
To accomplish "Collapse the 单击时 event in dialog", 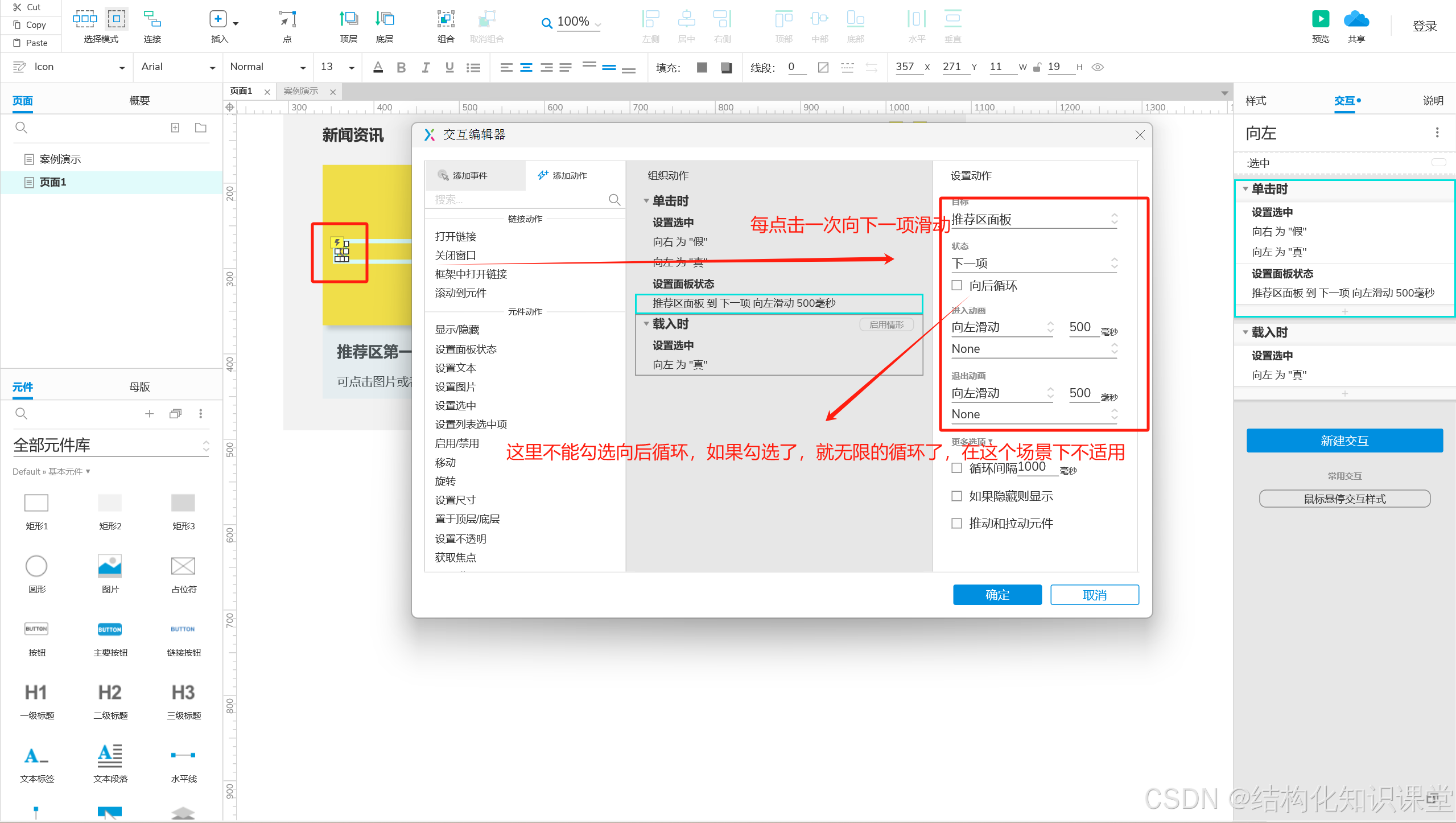I will (x=646, y=201).
